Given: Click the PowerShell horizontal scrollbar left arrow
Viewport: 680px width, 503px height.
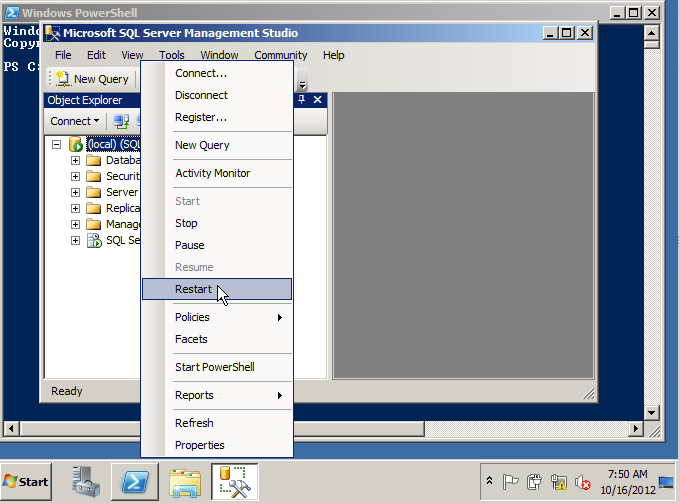Looking at the screenshot, I should (x=11, y=429).
